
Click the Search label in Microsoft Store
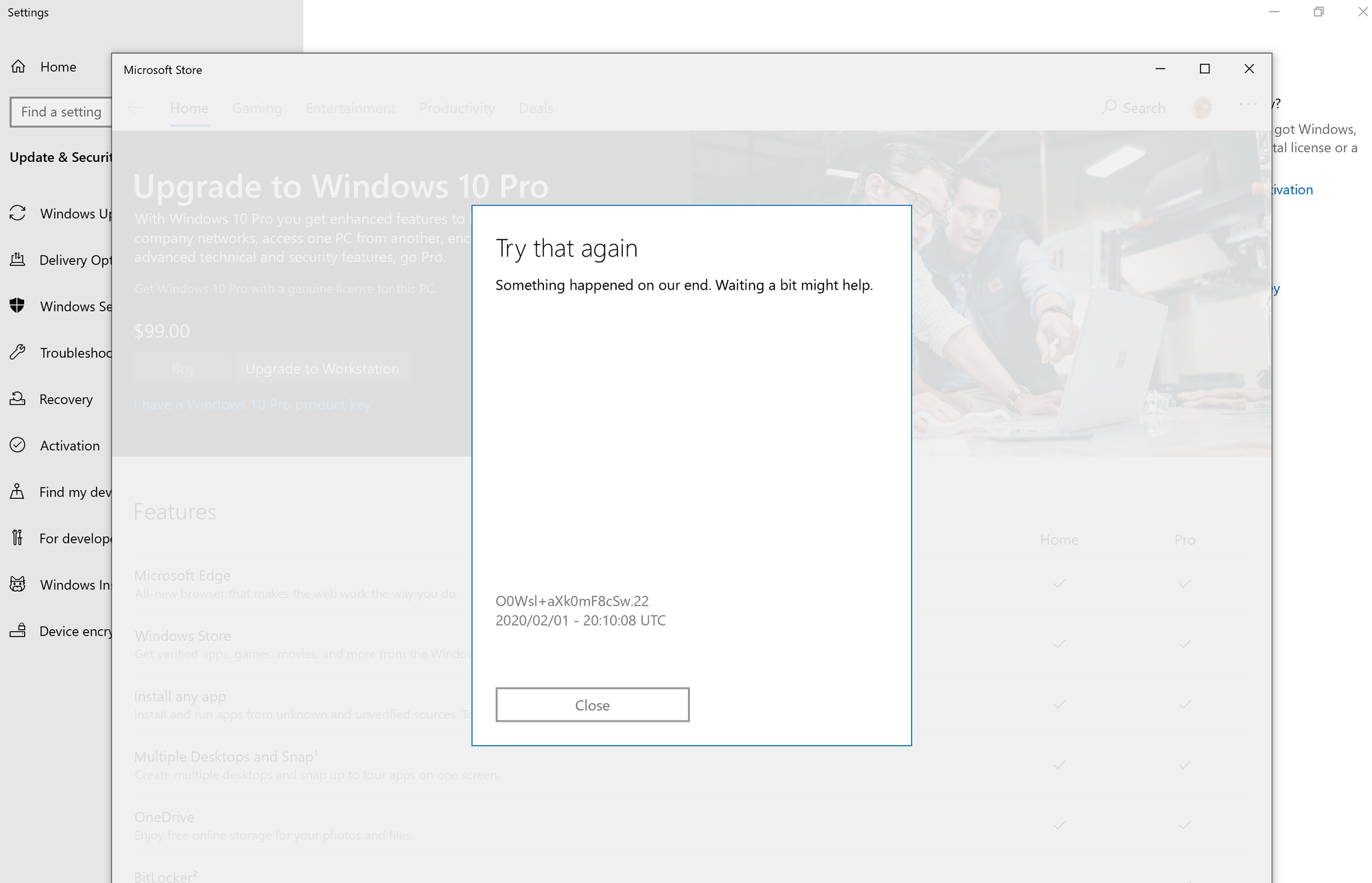tap(1144, 108)
